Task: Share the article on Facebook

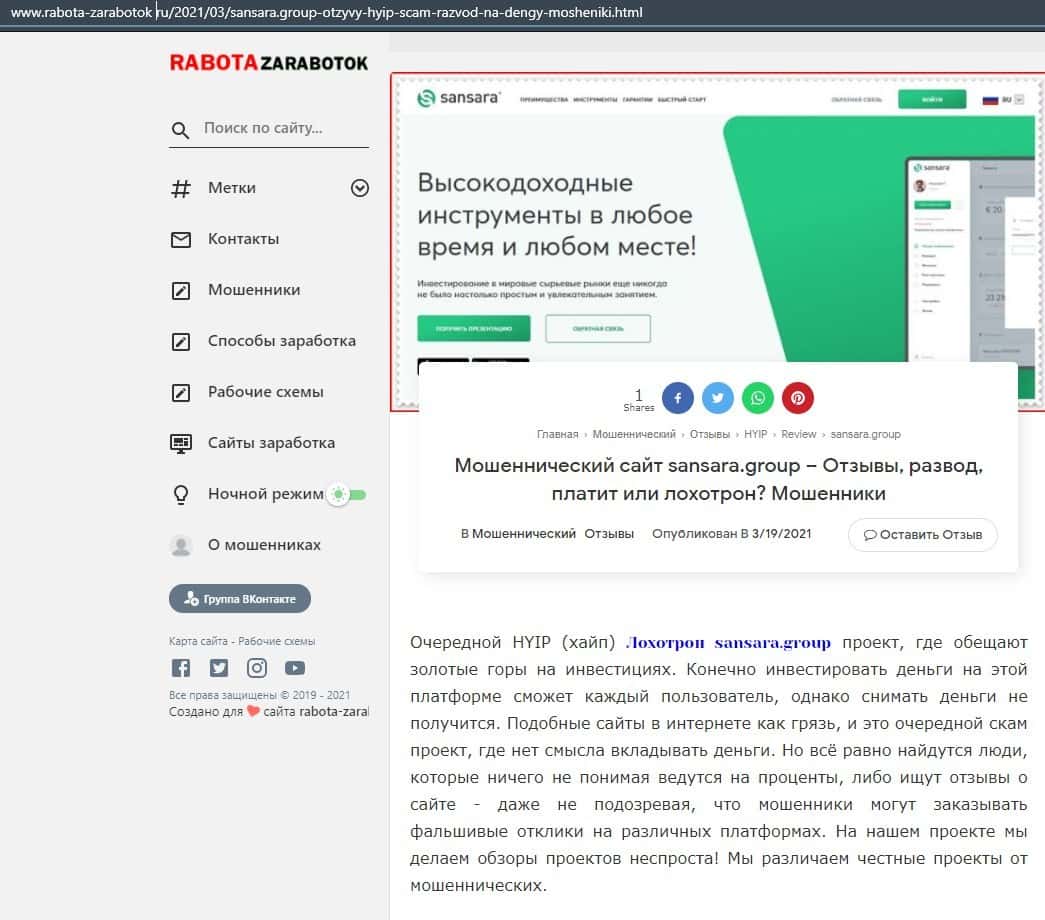Action: coord(677,398)
